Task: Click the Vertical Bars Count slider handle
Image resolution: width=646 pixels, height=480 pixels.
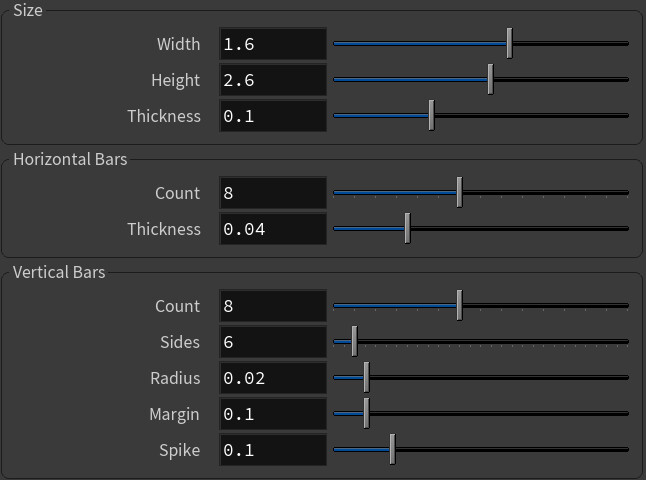Action: point(459,305)
